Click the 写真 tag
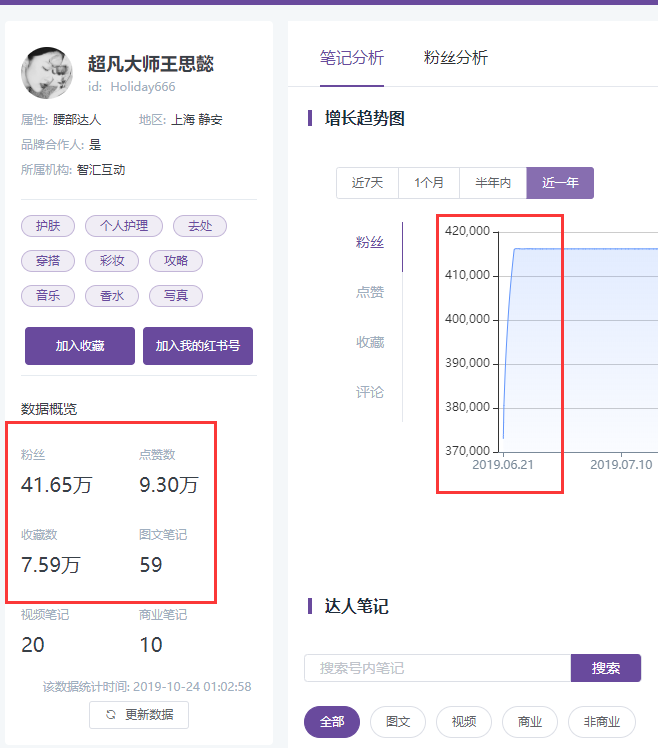The height and width of the screenshot is (748, 658). point(176,296)
